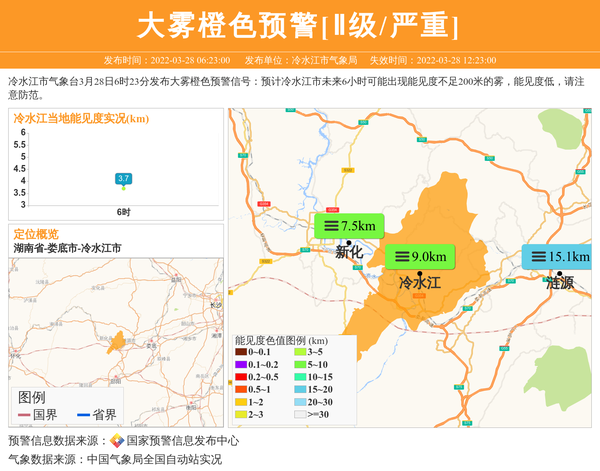Click the 10~15 teal legend swatch
600x471 pixels.
[300, 377]
